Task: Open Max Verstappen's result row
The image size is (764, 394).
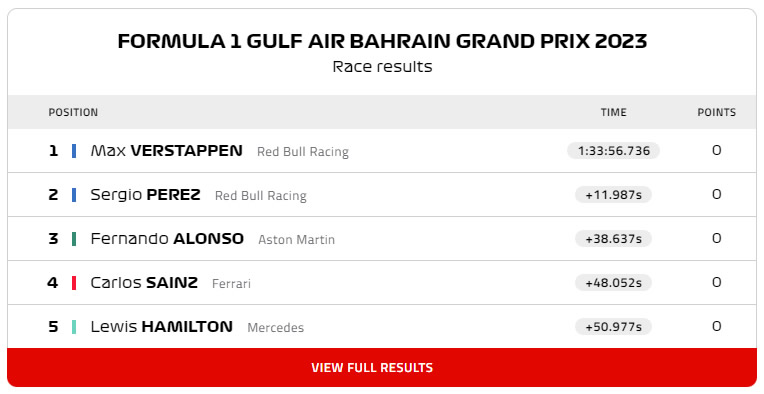Action: [x=382, y=150]
